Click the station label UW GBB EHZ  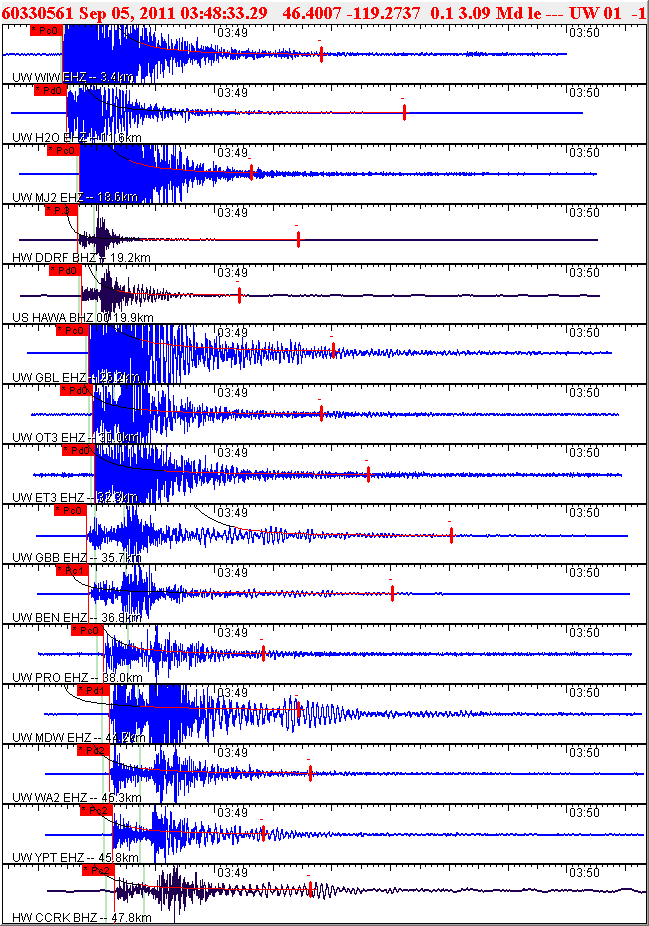pyautogui.click(x=50, y=557)
